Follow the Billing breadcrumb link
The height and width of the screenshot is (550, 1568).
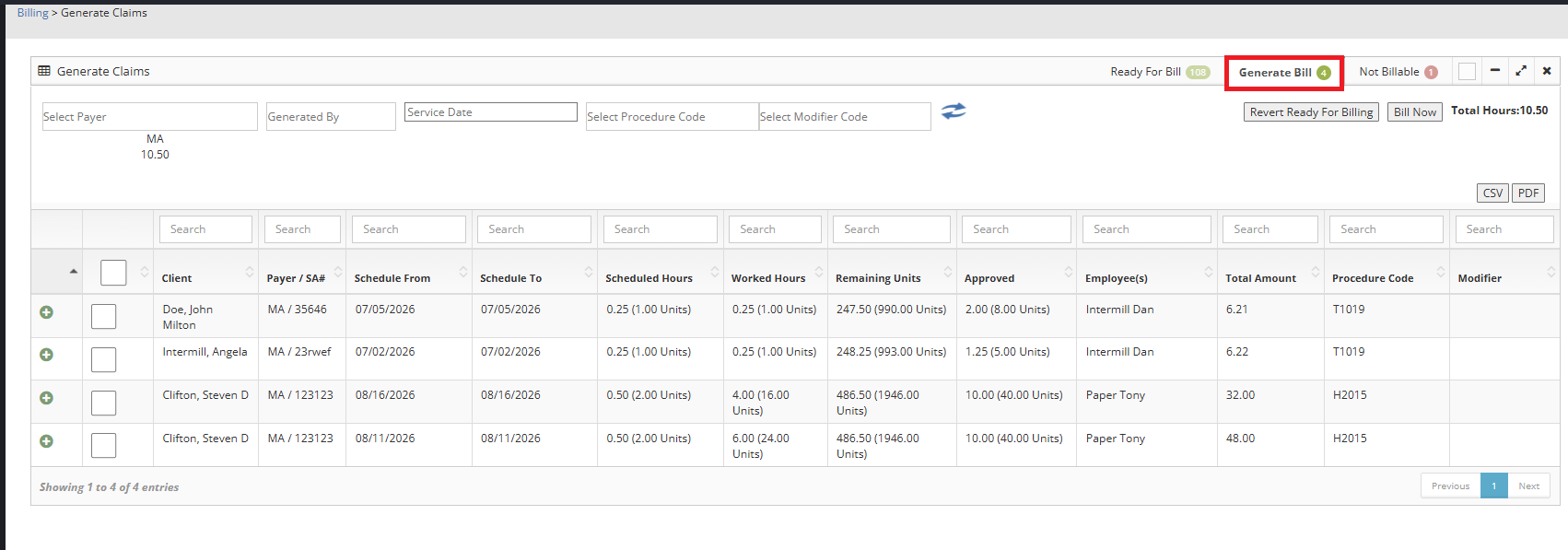tap(32, 13)
